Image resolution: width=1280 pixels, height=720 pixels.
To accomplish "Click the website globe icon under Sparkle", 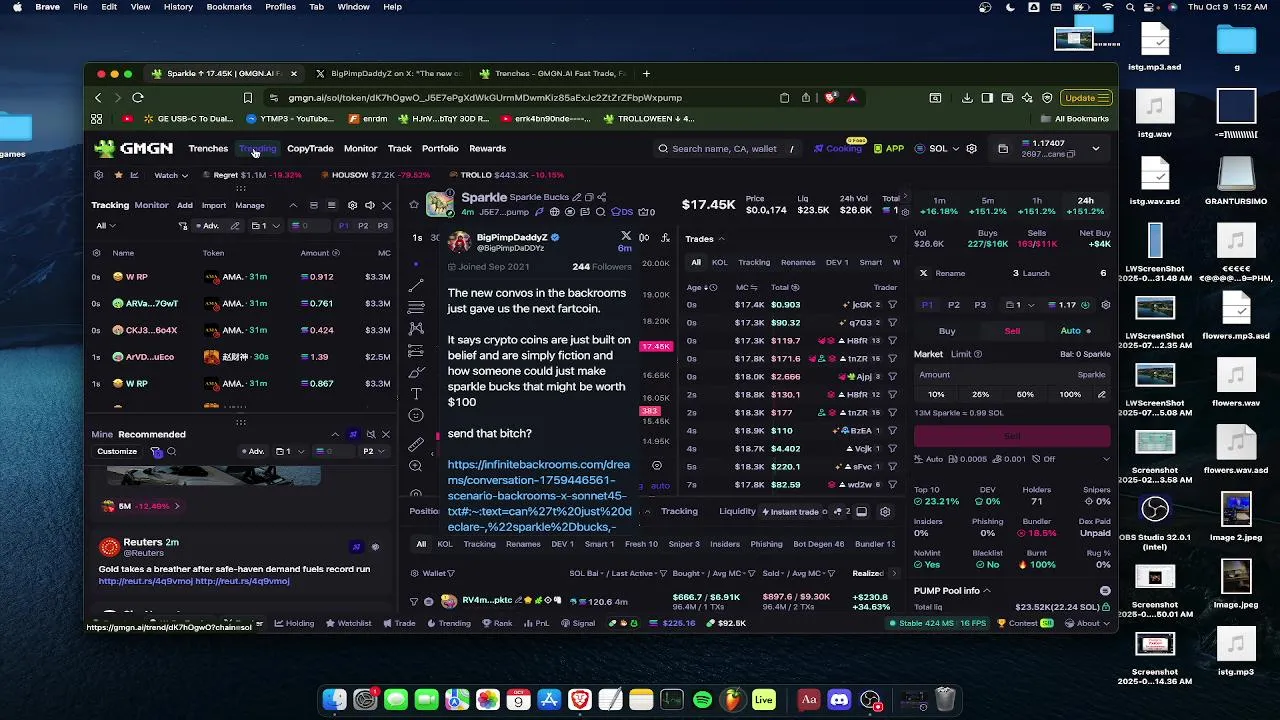I will click(554, 212).
